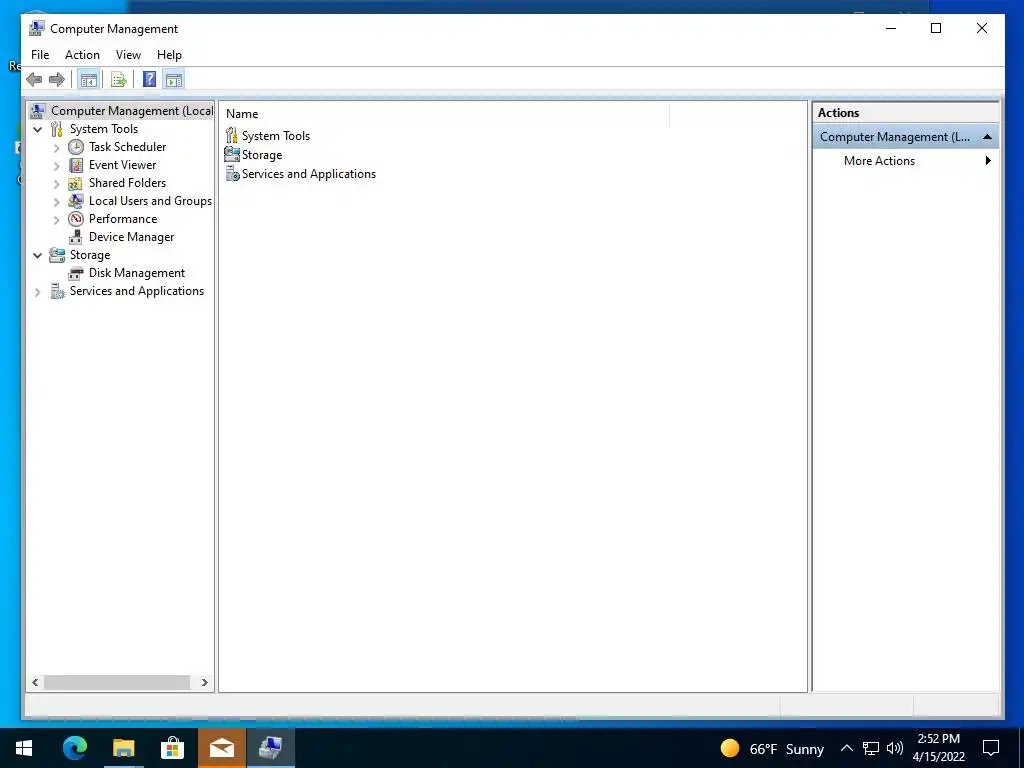The height and width of the screenshot is (768, 1024).
Task: Toggle the Show/Hide Action Pane icon
Action: coord(174,80)
